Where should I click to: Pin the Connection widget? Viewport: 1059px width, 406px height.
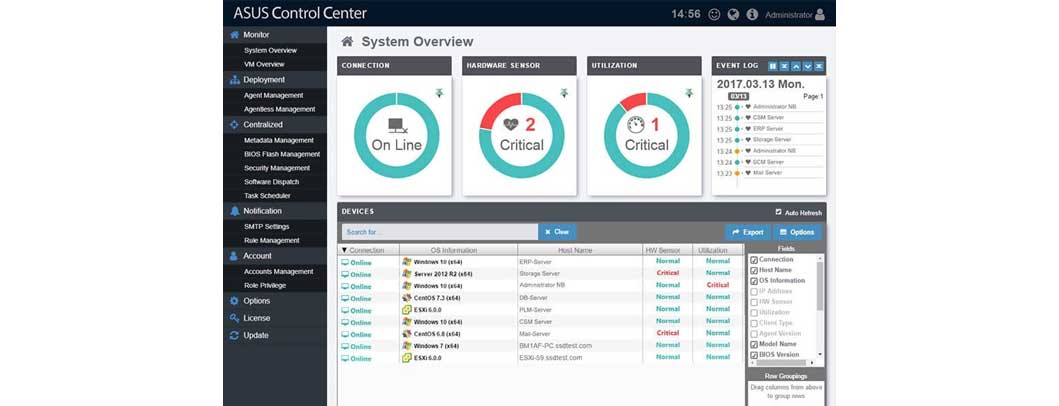439,93
